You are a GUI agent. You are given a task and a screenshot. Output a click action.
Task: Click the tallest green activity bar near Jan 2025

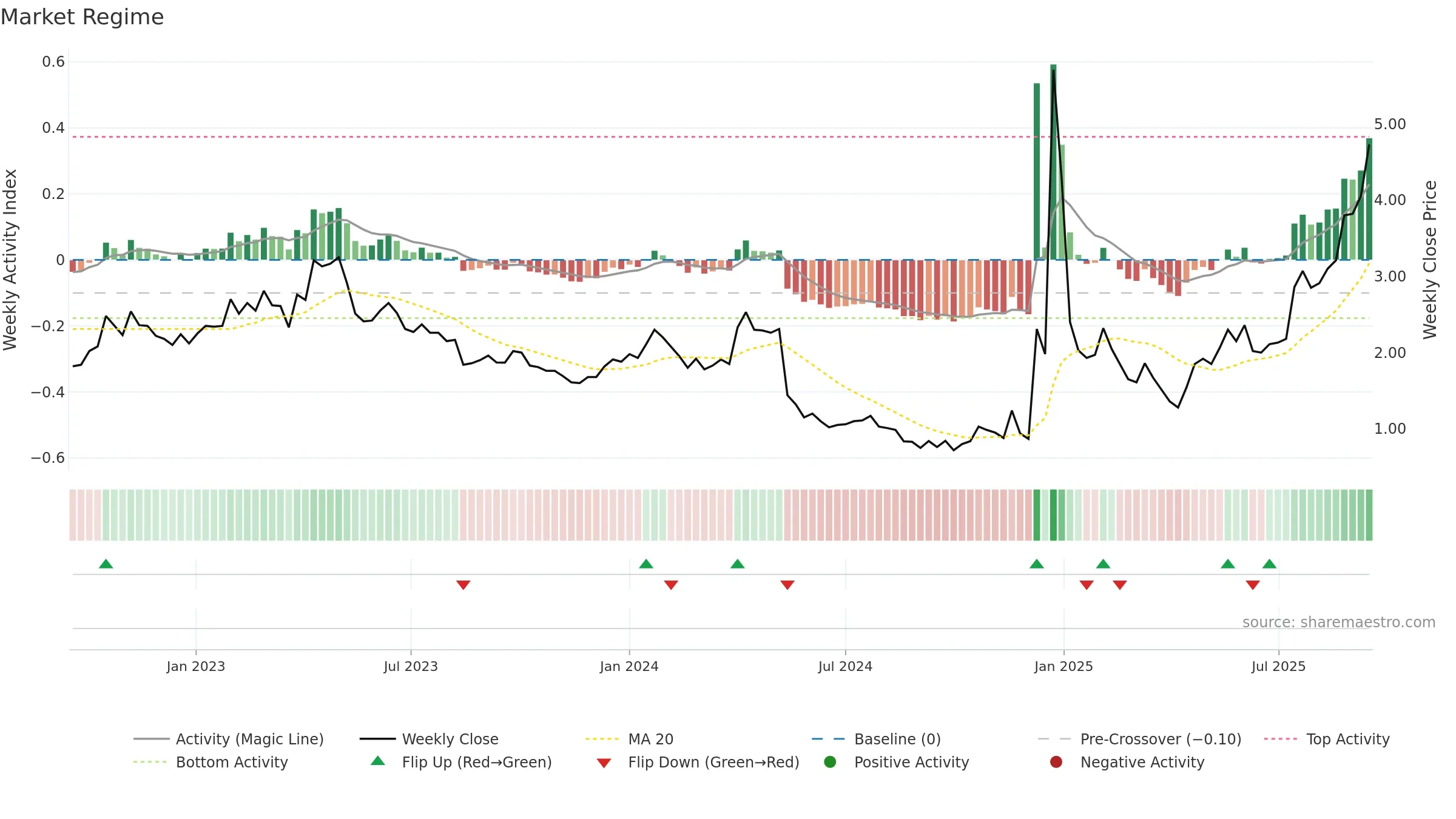pyautogui.click(x=1053, y=162)
